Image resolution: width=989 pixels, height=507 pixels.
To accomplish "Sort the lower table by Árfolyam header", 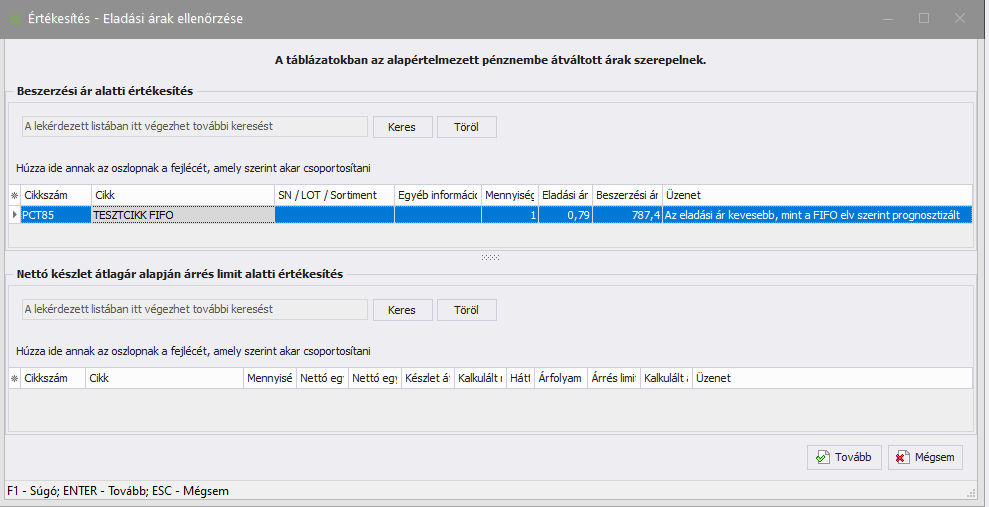I will coord(559,378).
